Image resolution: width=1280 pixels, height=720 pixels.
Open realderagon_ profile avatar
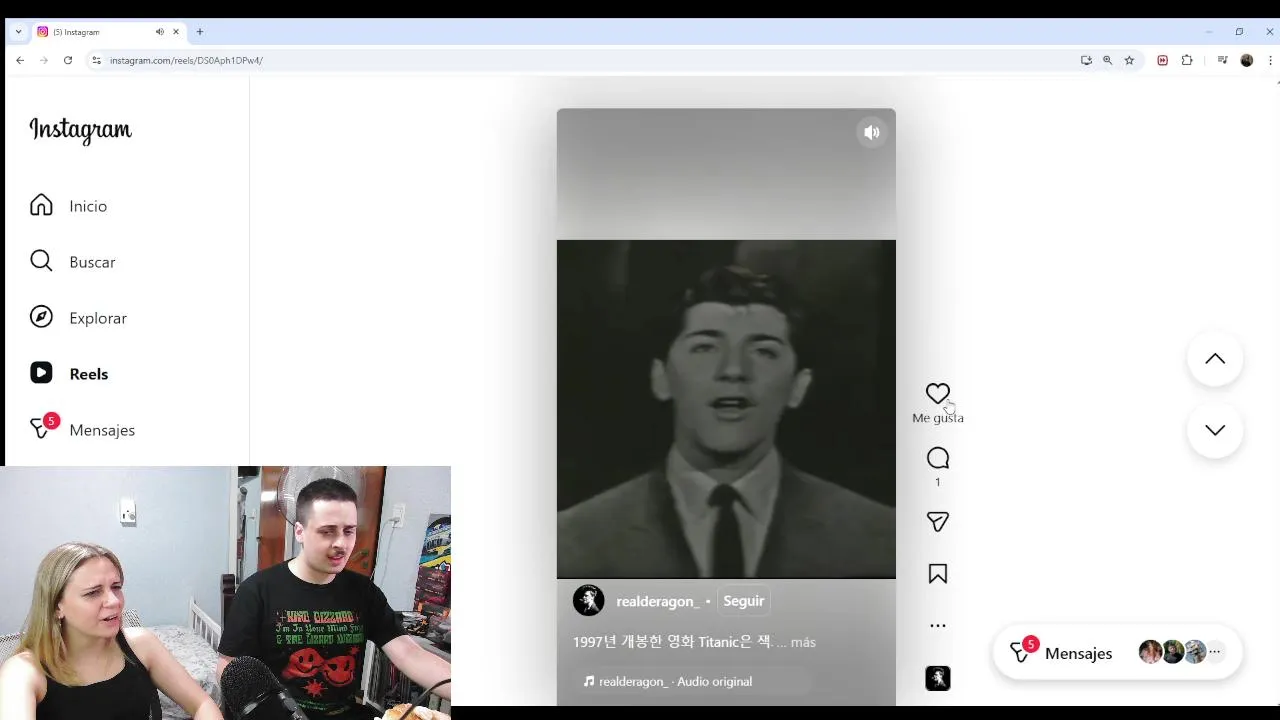pos(588,601)
